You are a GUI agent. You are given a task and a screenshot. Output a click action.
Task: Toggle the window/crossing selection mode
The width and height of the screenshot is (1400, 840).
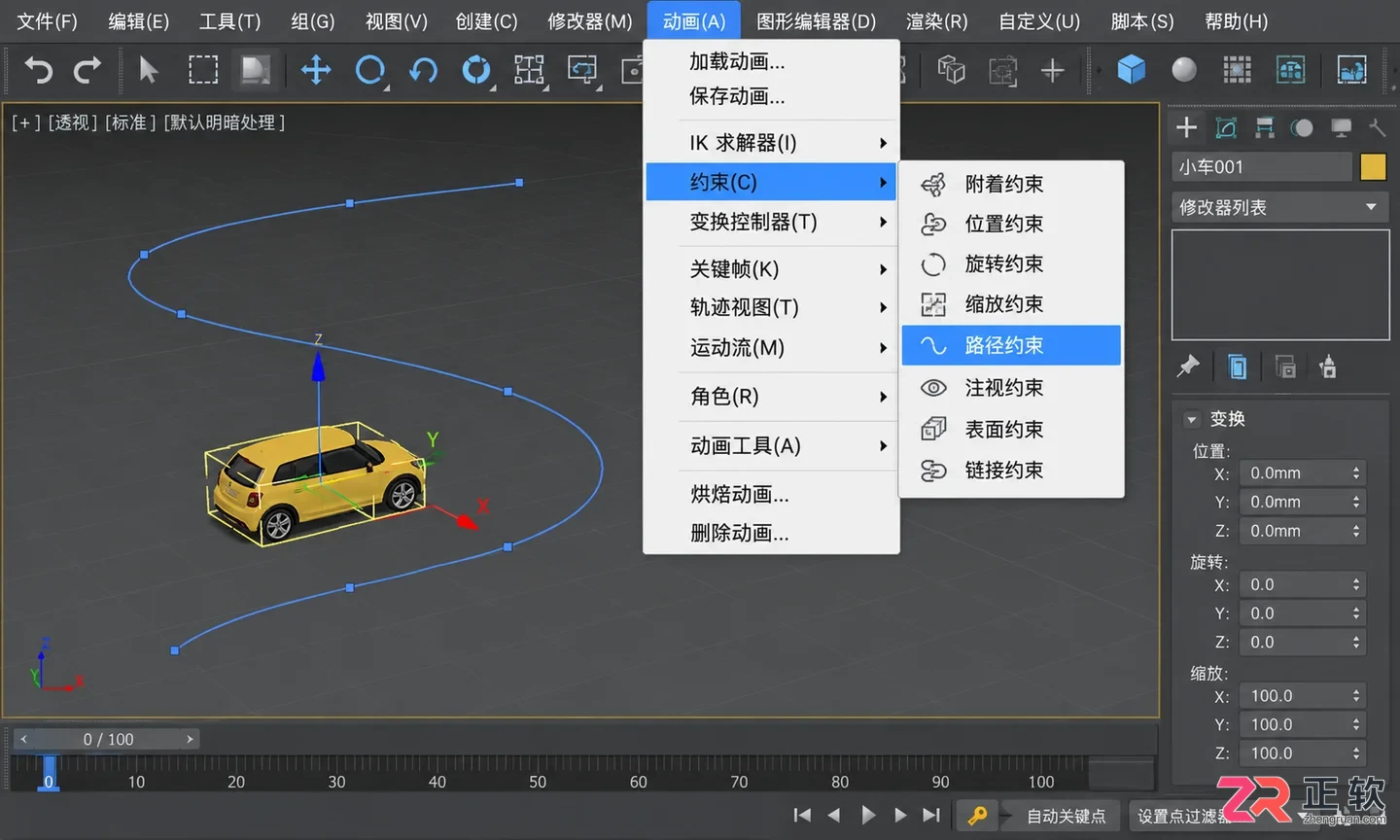click(256, 70)
